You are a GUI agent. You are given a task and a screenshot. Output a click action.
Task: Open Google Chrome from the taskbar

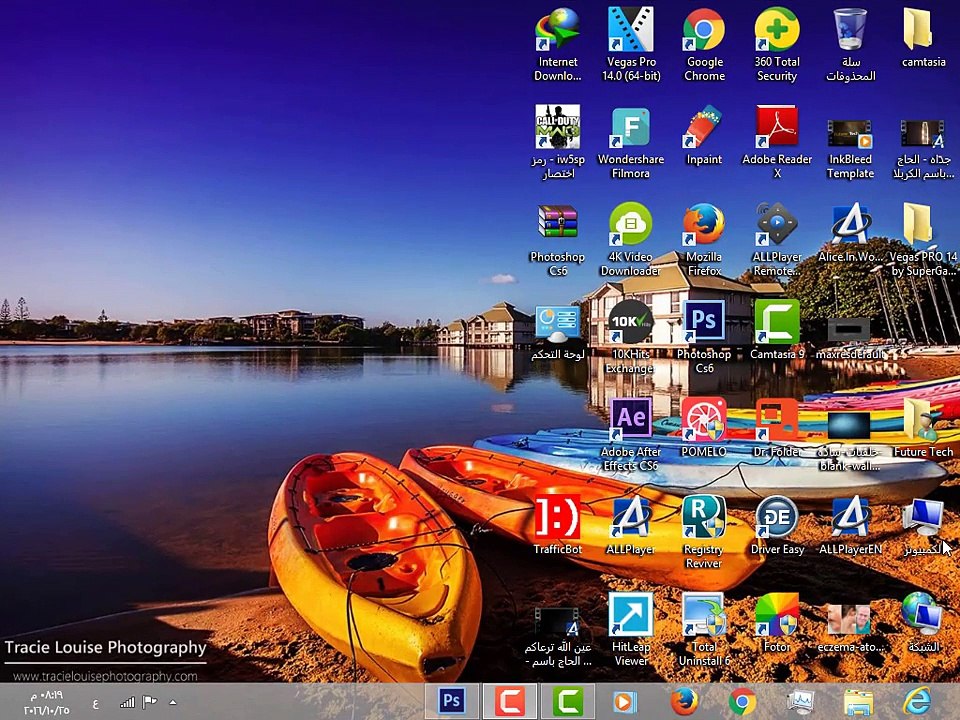tap(742, 702)
